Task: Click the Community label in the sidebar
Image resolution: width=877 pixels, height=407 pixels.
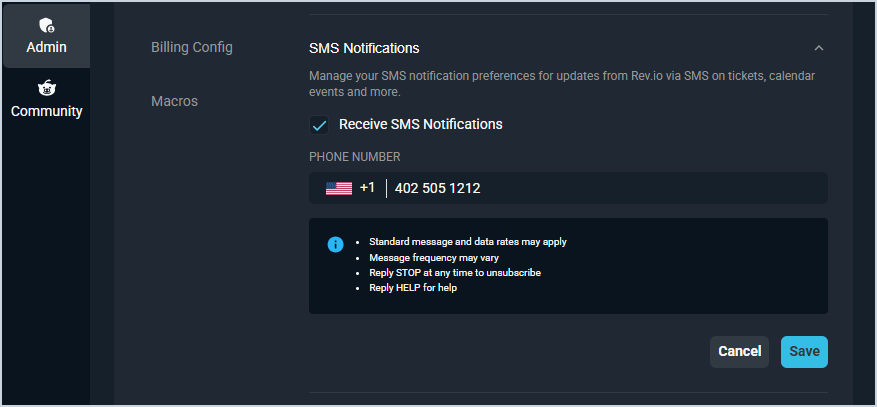Action: [46, 111]
